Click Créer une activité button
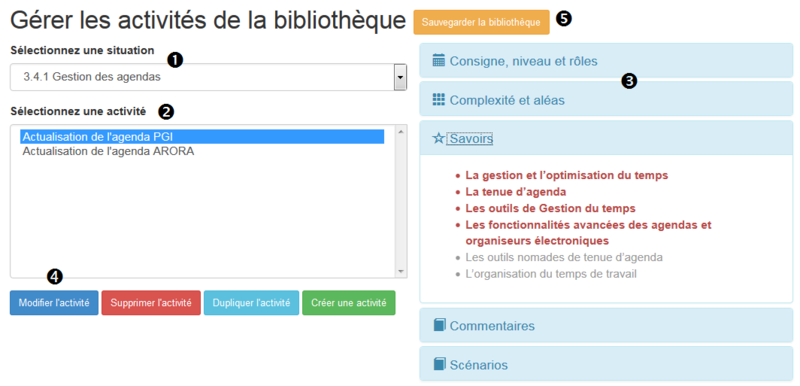This screenshot has width=800, height=386. click(x=349, y=303)
